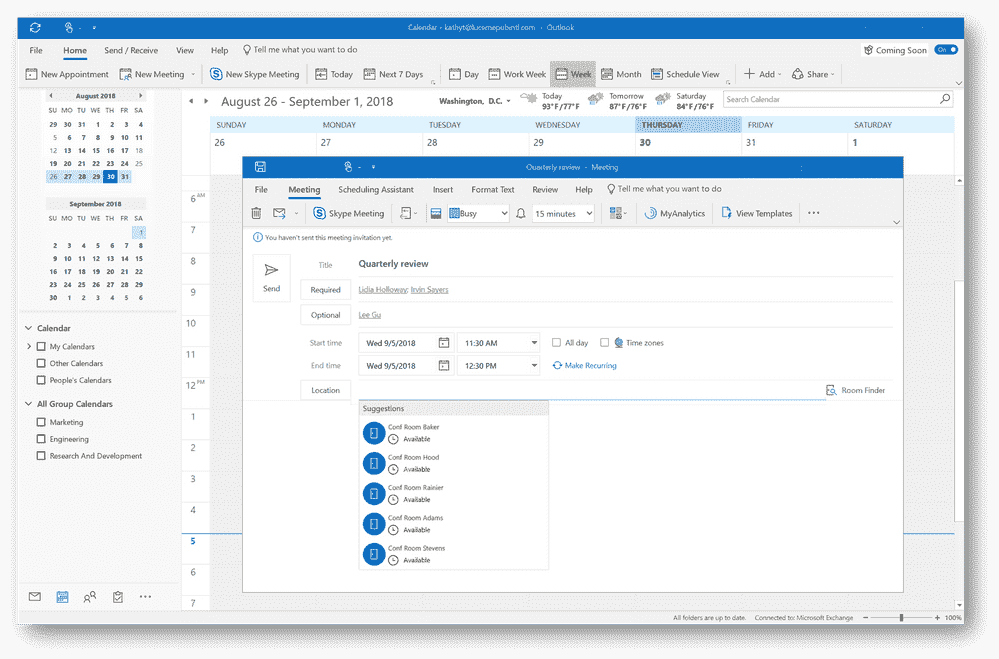Click the reminder bell icon

pos(521,214)
